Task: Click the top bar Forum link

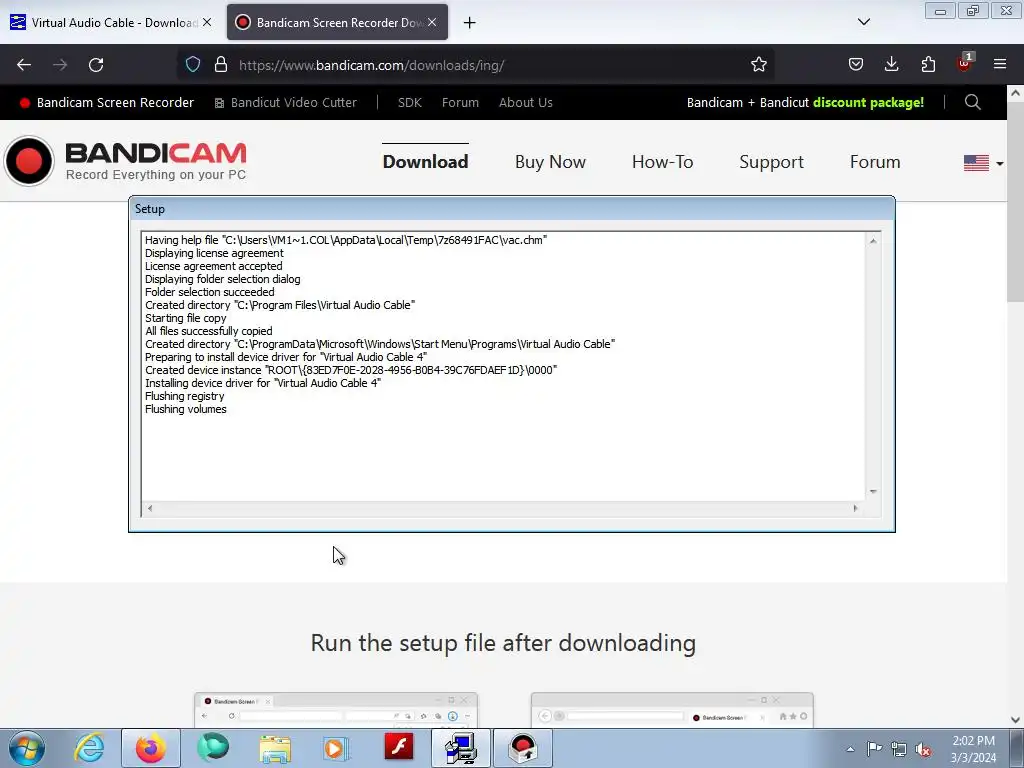Action: tap(460, 103)
